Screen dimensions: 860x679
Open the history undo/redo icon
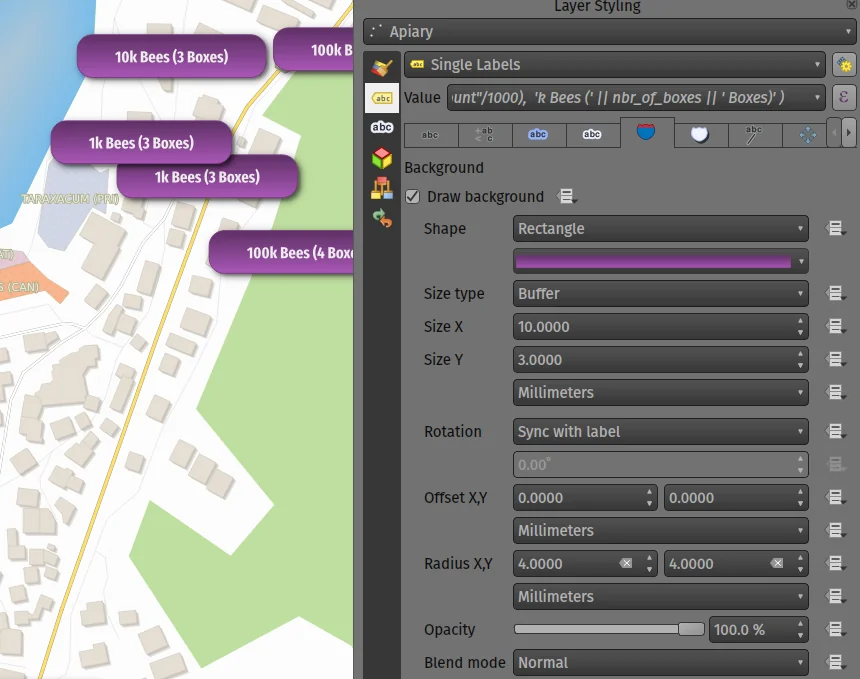click(381, 218)
